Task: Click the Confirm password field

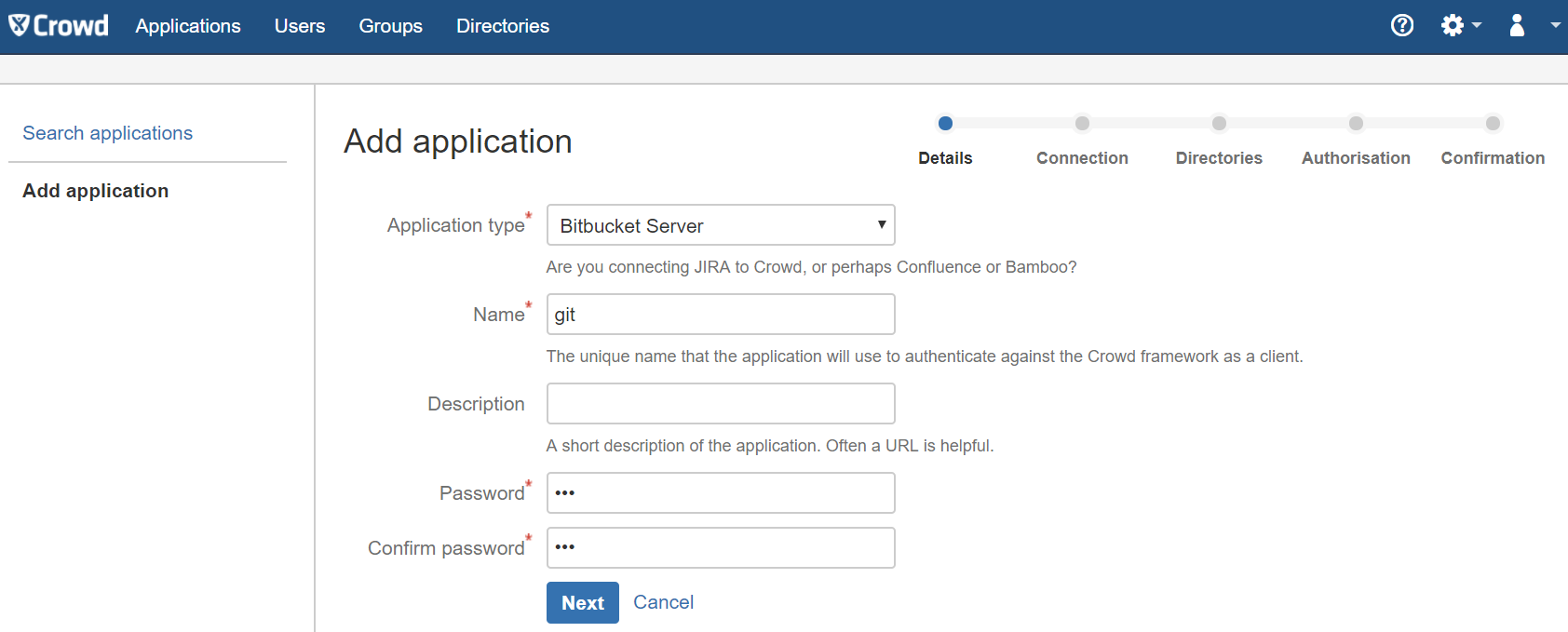Action: (720, 548)
